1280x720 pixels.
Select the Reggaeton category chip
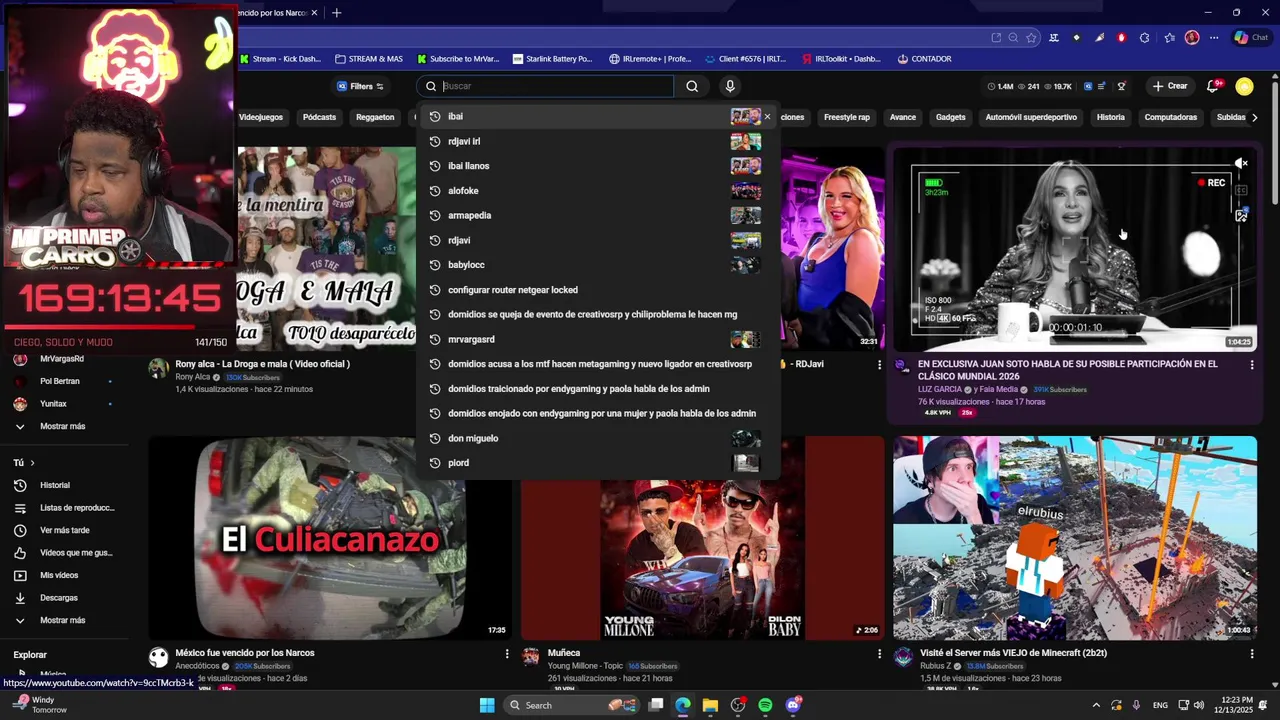[375, 117]
